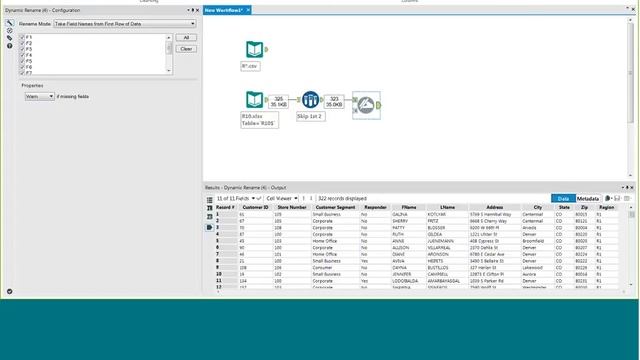640x360 pixels.
Task: Close the New Workflow1* tab
Action: coord(248,10)
